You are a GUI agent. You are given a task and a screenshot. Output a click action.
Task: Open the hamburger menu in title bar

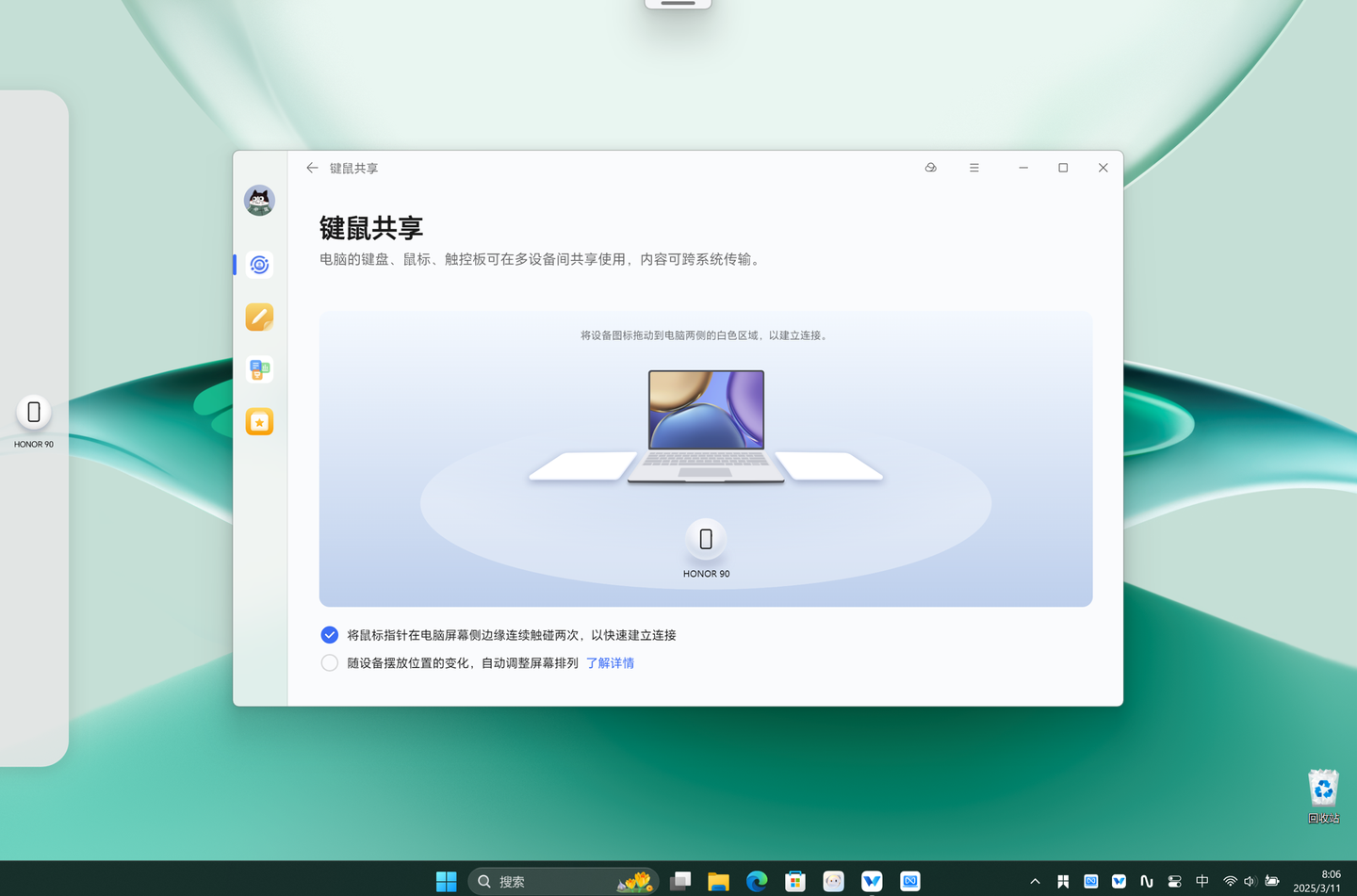[974, 168]
